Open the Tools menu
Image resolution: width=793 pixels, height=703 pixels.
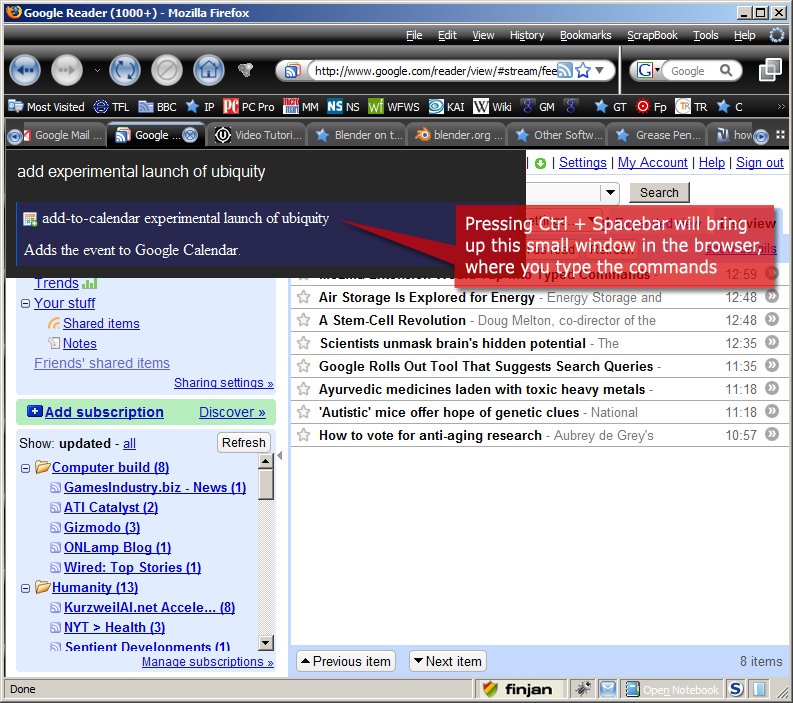click(706, 35)
